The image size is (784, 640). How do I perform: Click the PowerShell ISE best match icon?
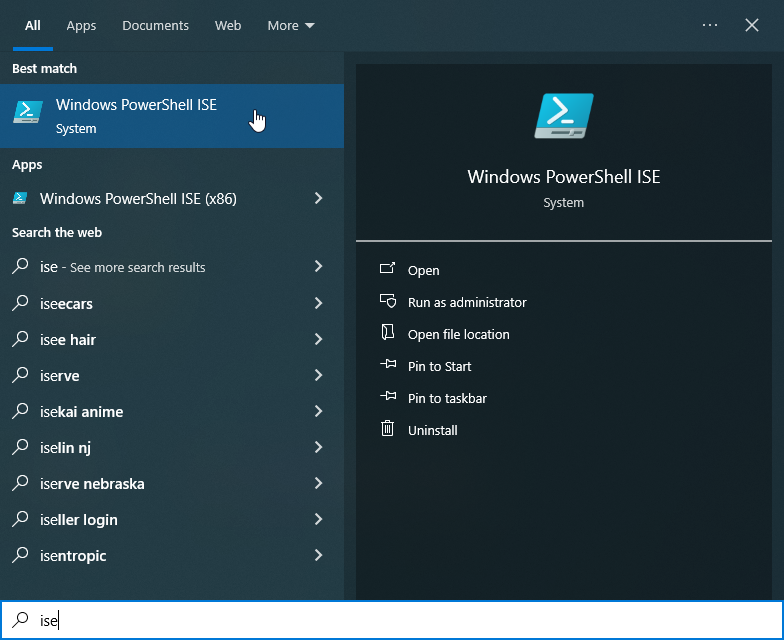point(28,112)
